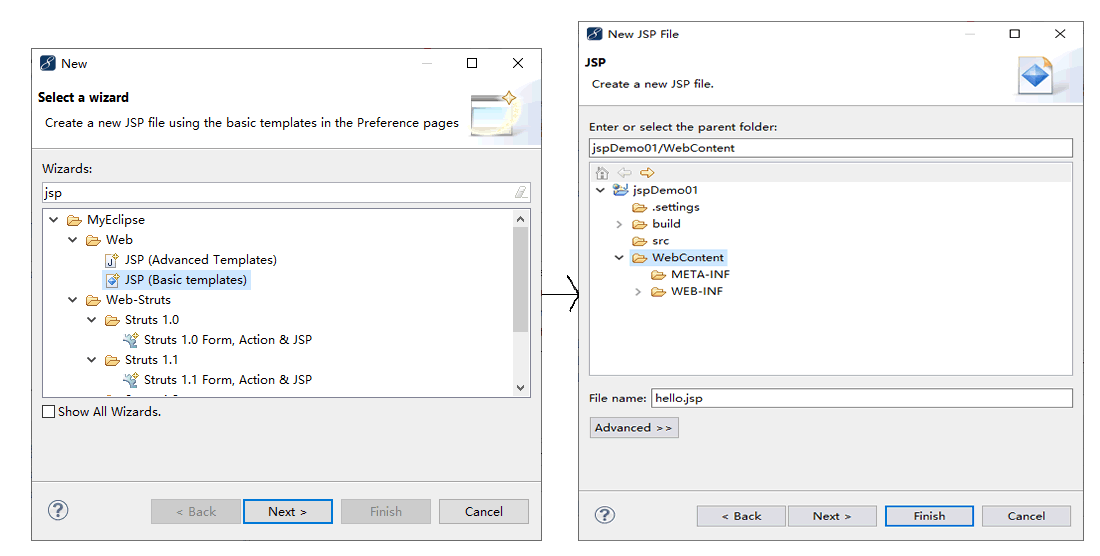Select the JSP (Basic templates) row text
This screenshot has width=1100, height=556.
coord(186,280)
